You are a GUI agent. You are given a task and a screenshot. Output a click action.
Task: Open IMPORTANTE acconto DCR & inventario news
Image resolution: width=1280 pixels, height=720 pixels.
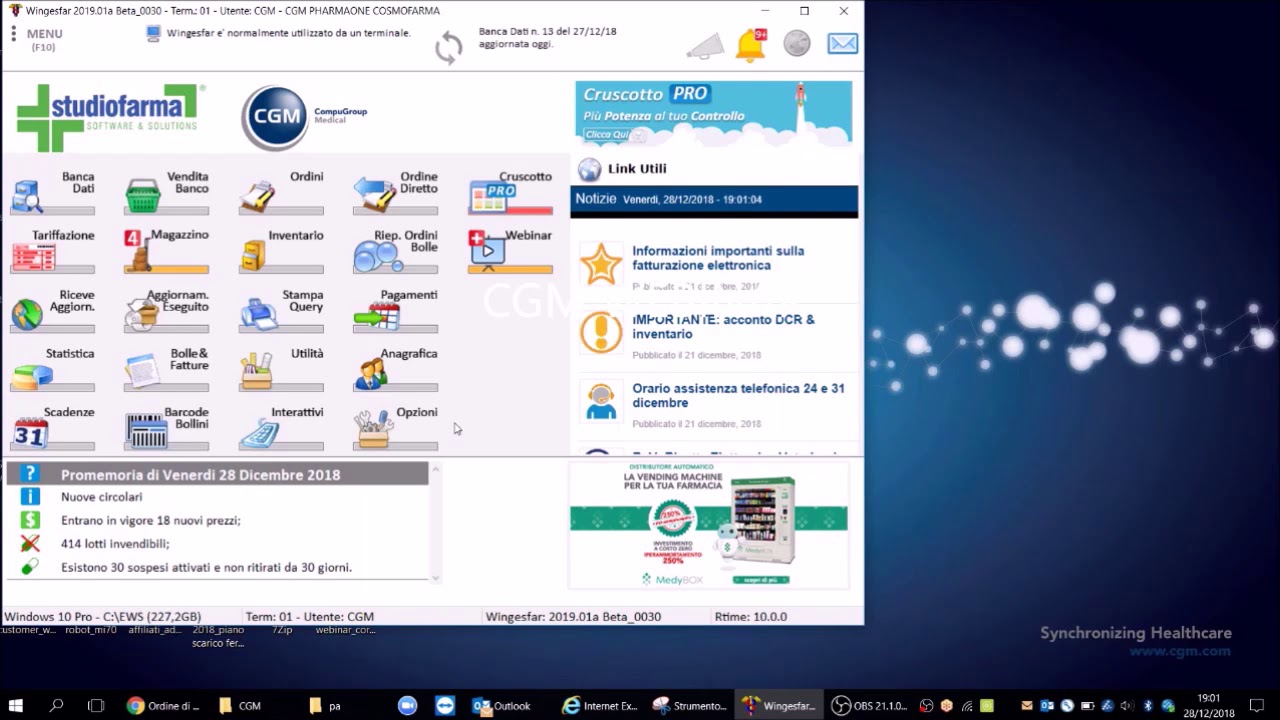tap(723, 327)
